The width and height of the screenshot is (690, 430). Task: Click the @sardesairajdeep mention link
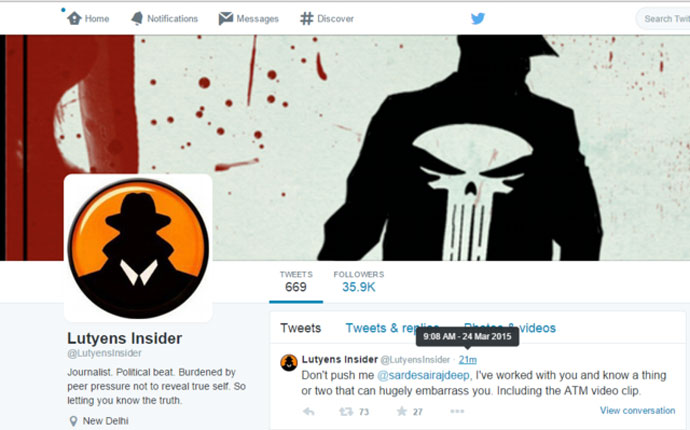tap(423, 375)
